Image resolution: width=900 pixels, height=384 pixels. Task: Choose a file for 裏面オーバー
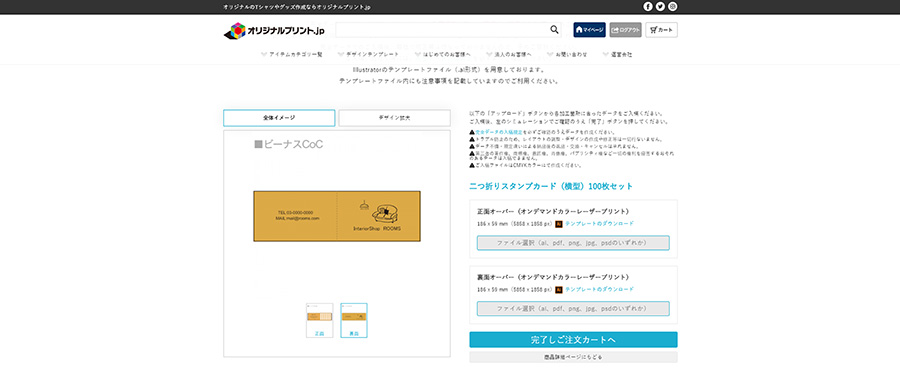[x=573, y=309]
